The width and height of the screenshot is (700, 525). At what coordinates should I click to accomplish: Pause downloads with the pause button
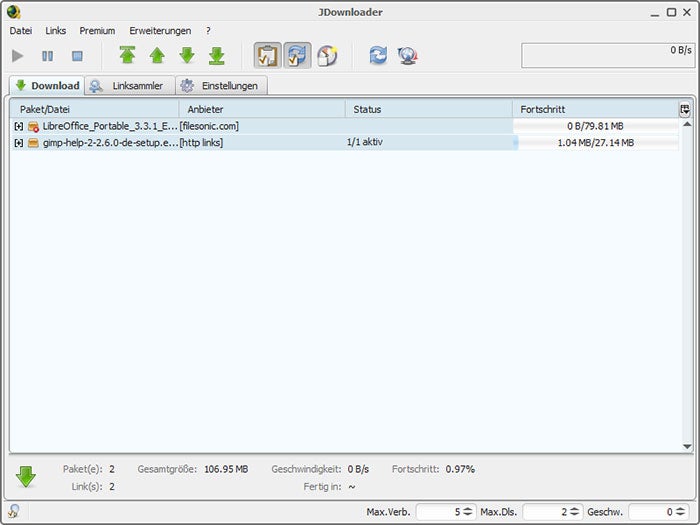pyautogui.click(x=47, y=56)
